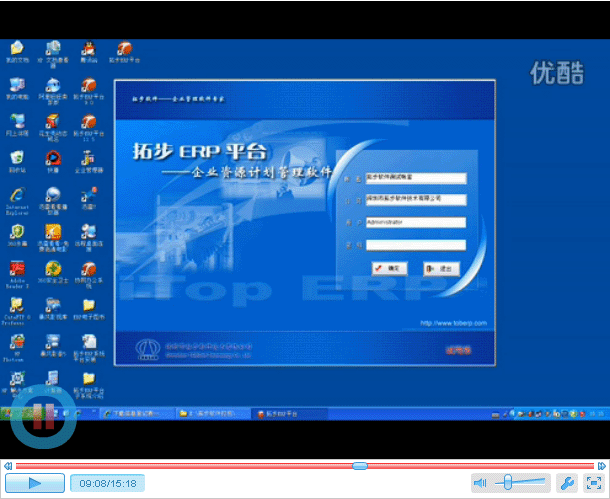Click the forward arrow right of the progress bar
The height and width of the screenshot is (499, 610).
coord(602,465)
